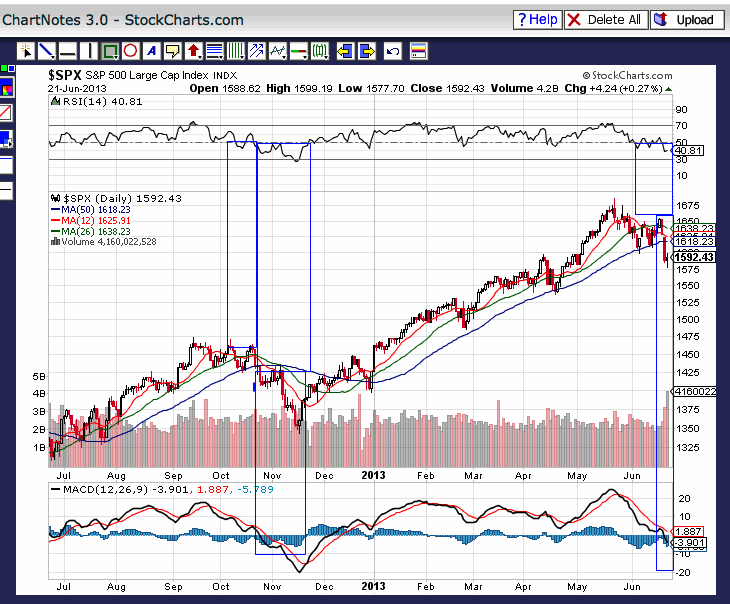The image size is (730, 604).
Task: Click the 40.81 RSI value tag
Action: click(x=689, y=150)
